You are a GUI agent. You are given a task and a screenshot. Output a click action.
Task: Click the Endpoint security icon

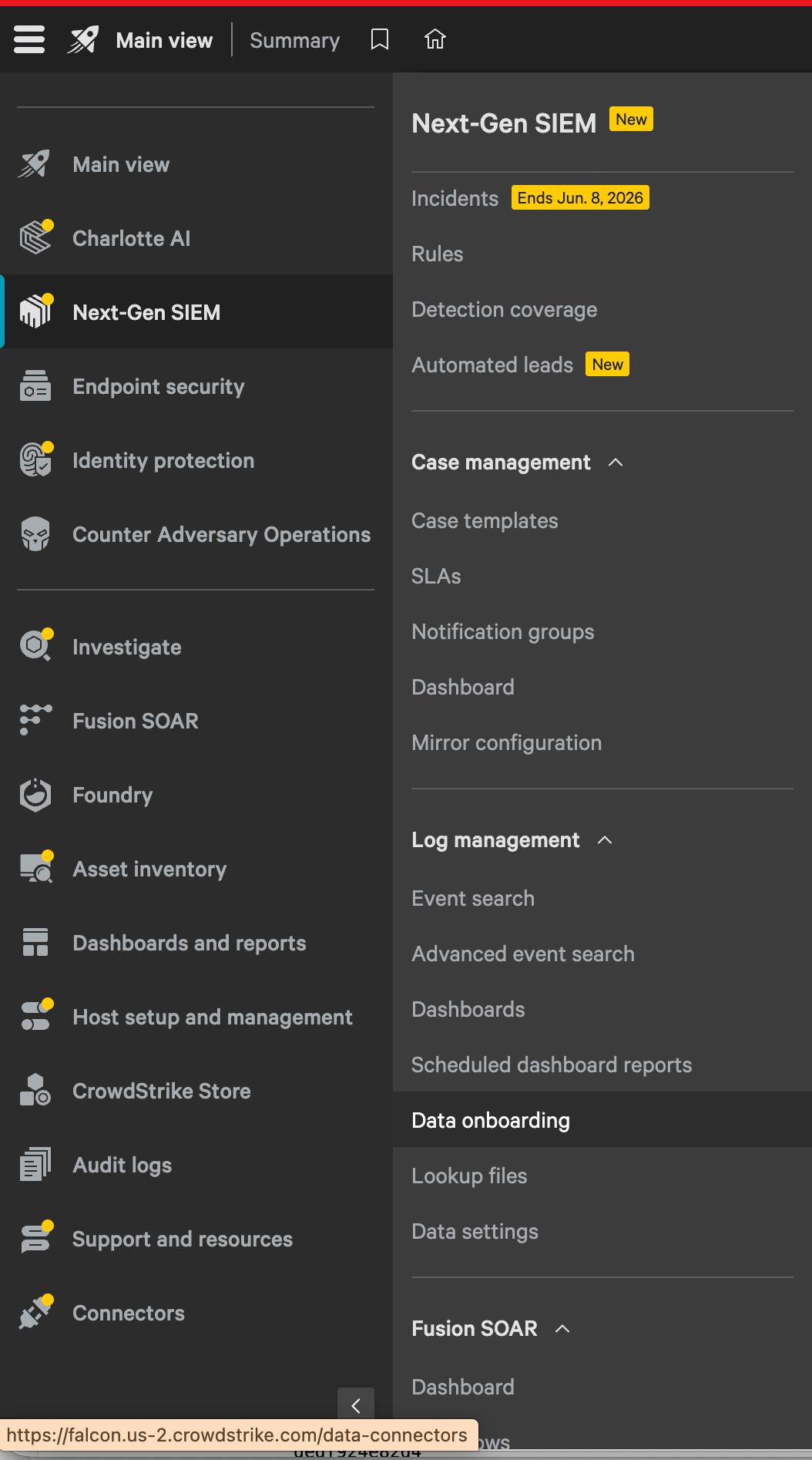35,386
